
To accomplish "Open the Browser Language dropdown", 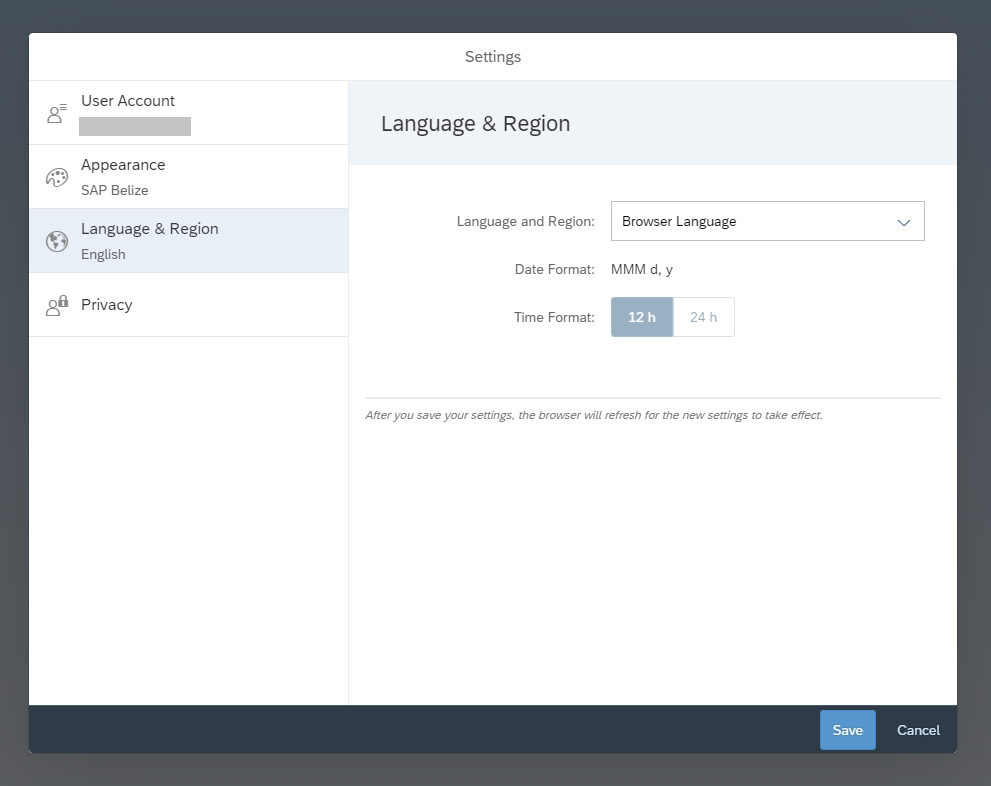I will 767,221.
